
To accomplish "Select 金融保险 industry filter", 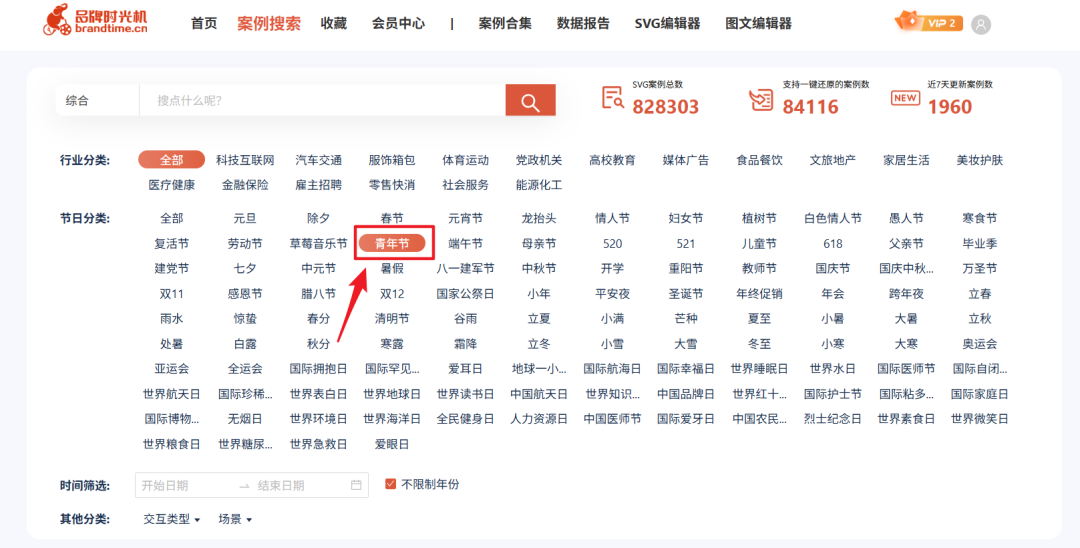I will (245, 185).
